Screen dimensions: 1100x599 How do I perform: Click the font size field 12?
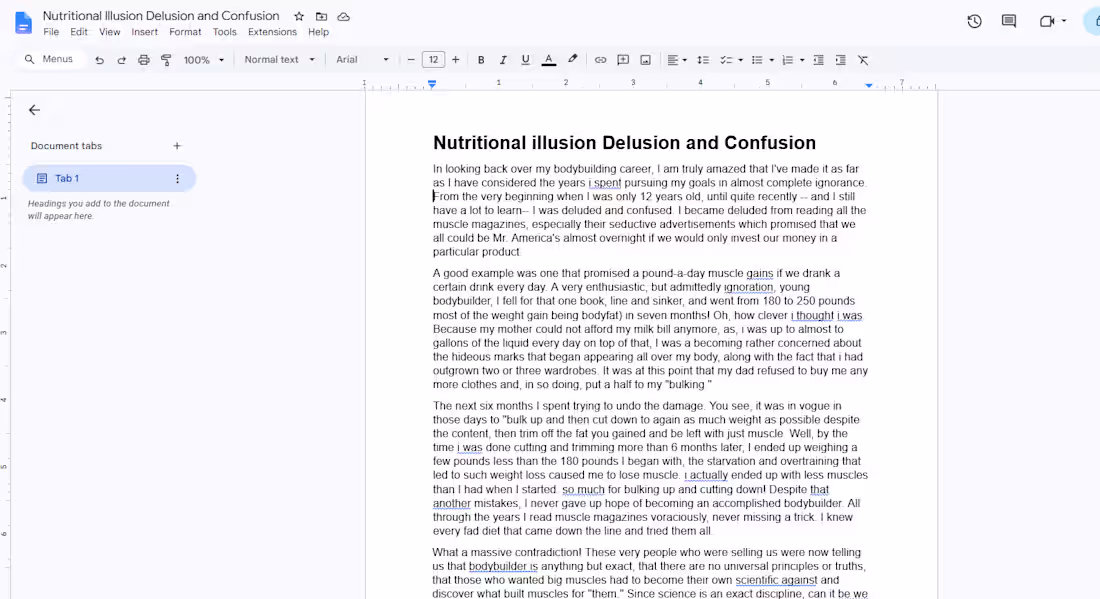[x=434, y=60]
